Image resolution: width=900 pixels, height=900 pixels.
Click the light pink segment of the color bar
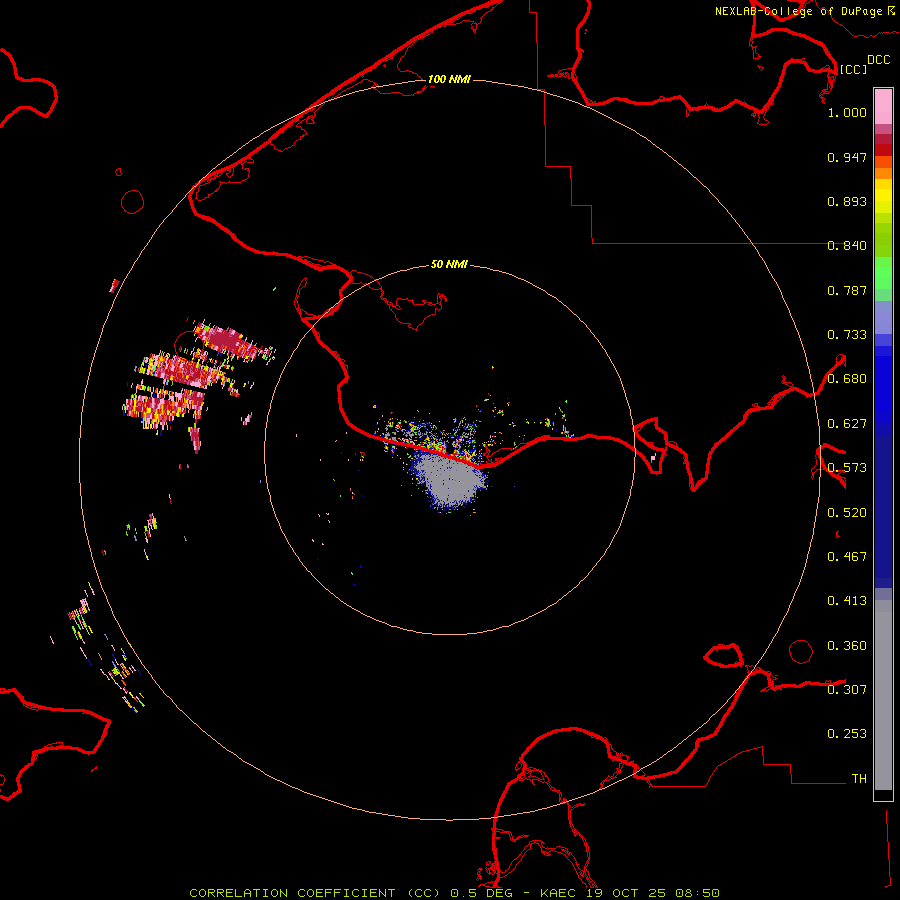(883, 106)
